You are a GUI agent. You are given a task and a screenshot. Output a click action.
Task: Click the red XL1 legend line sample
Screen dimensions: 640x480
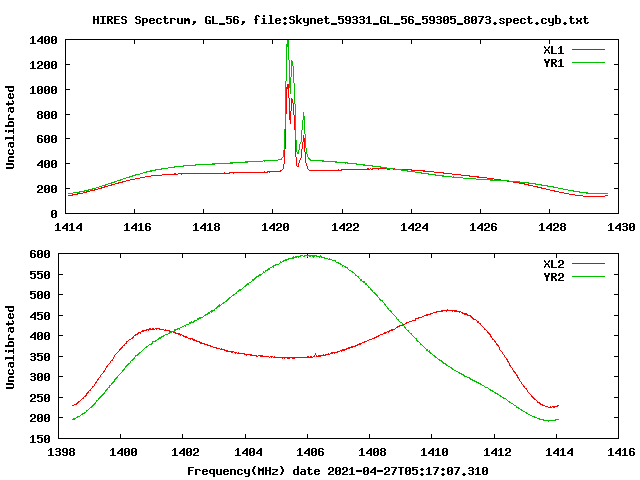[x=588, y=50]
